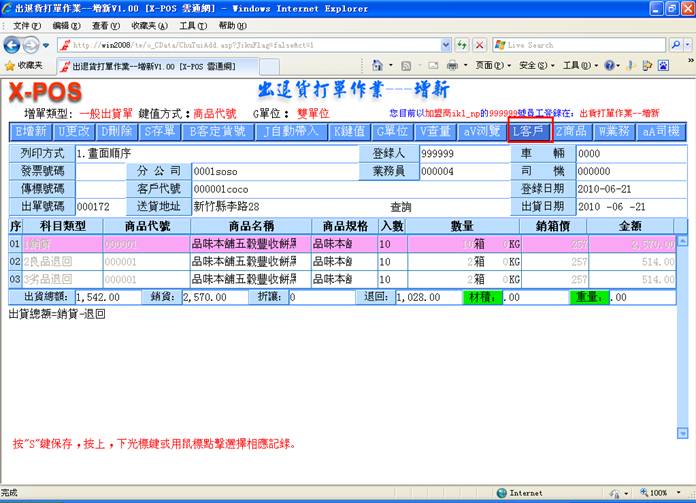The height and width of the screenshot is (503, 696).
Task: Click the S存單 save button
Action: pos(160,131)
